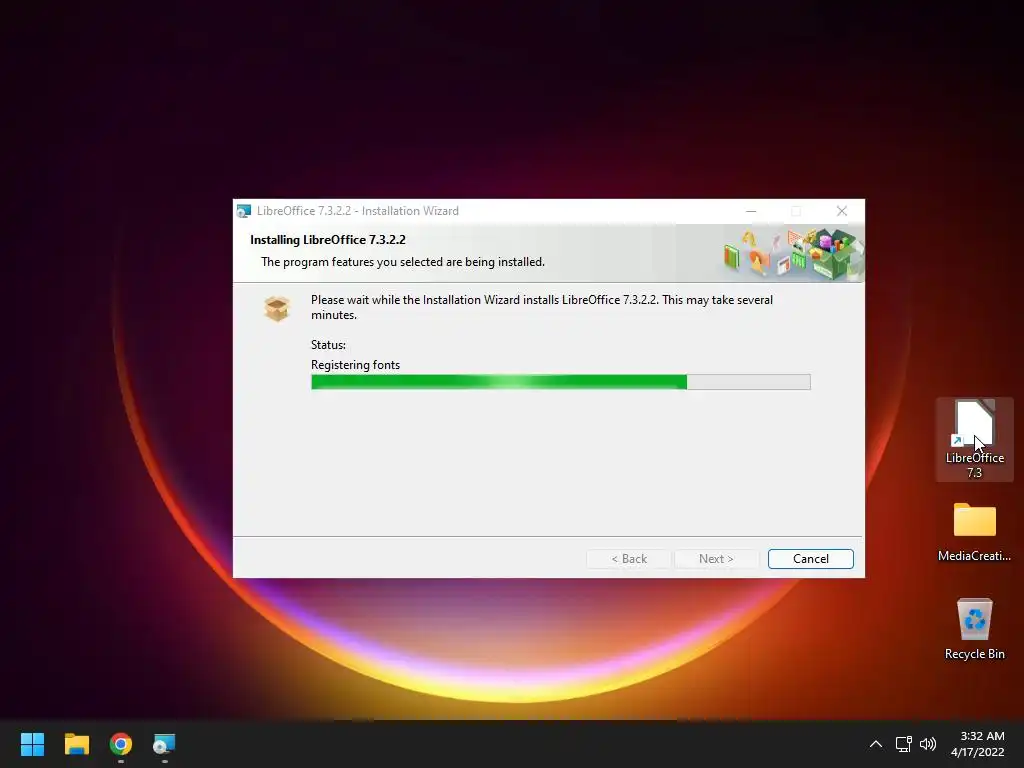
Task: Click the 'Installing LibreOffice 7.3.2.2' heading
Action: (328, 240)
